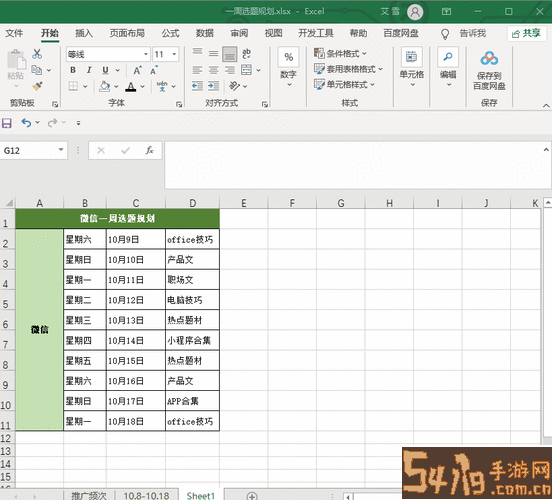
Task: Click the formula bar input field
Action: coord(353,165)
